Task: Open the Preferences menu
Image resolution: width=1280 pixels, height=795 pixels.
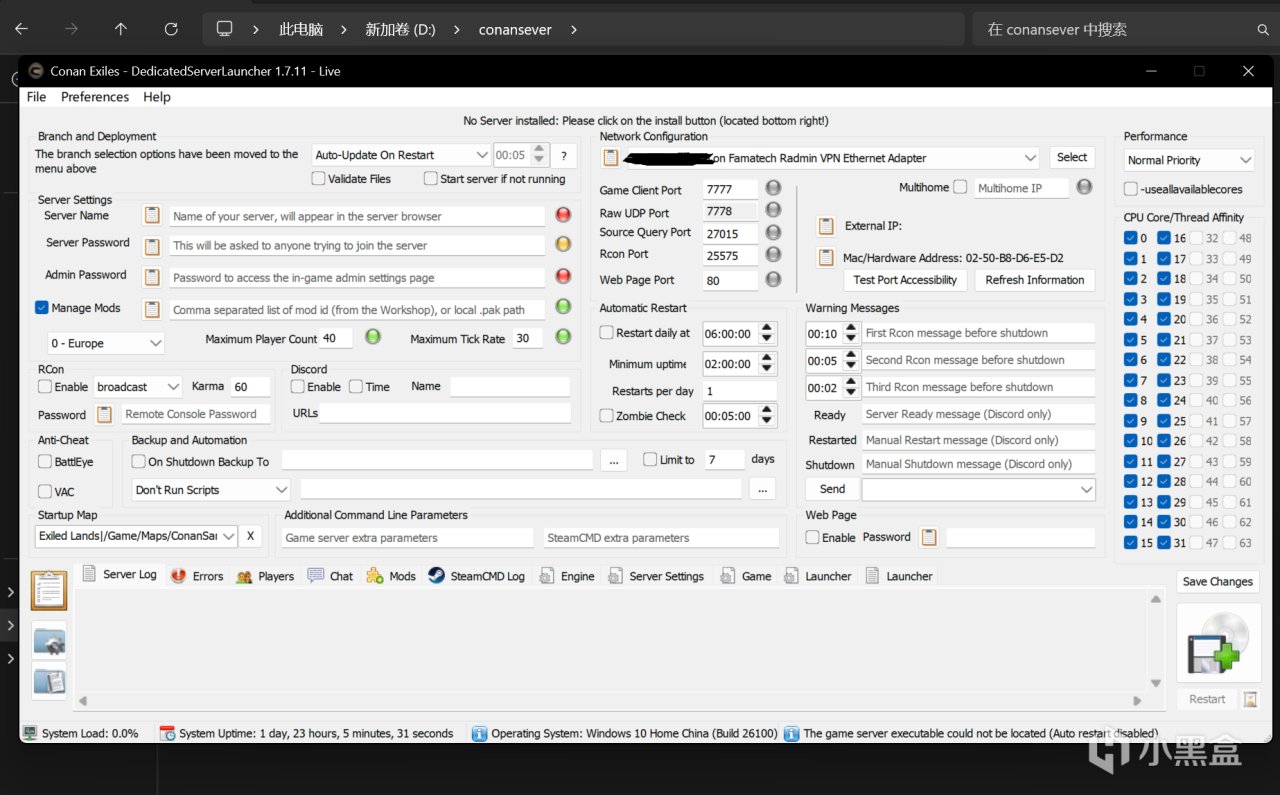Action: 95,97
